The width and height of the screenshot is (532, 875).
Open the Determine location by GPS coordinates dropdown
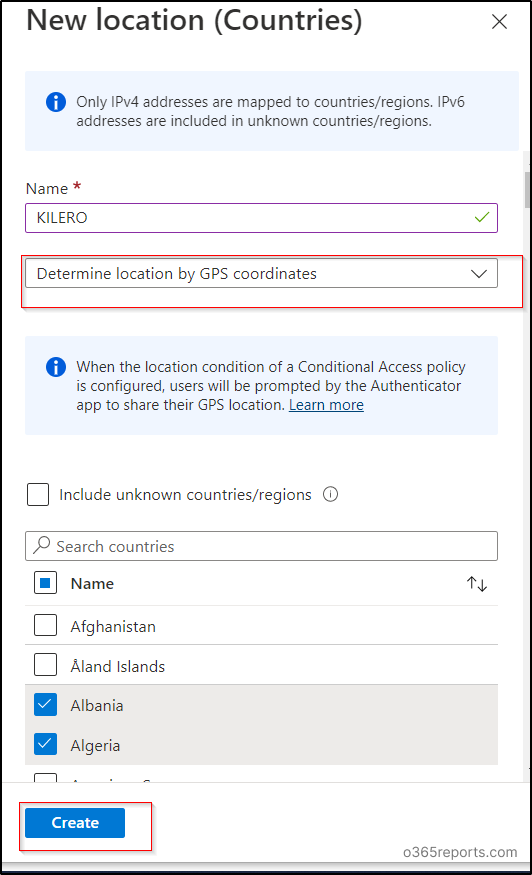(261, 273)
